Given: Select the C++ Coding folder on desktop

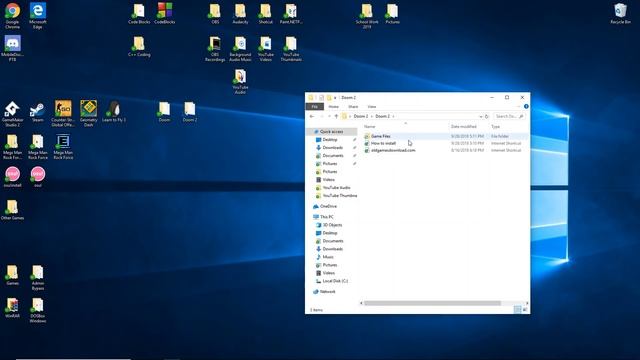Looking at the screenshot, I should click(139, 46).
